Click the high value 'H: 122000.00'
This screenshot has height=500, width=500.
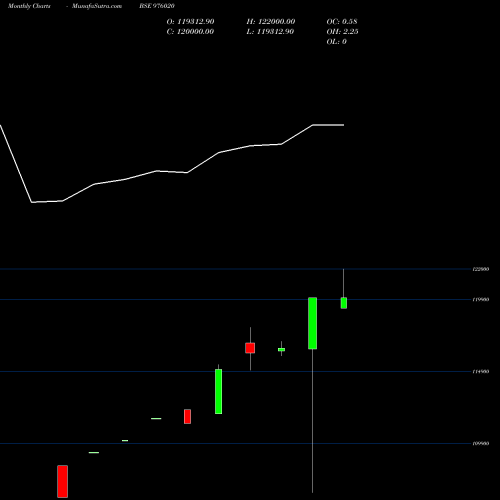[271, 22]
